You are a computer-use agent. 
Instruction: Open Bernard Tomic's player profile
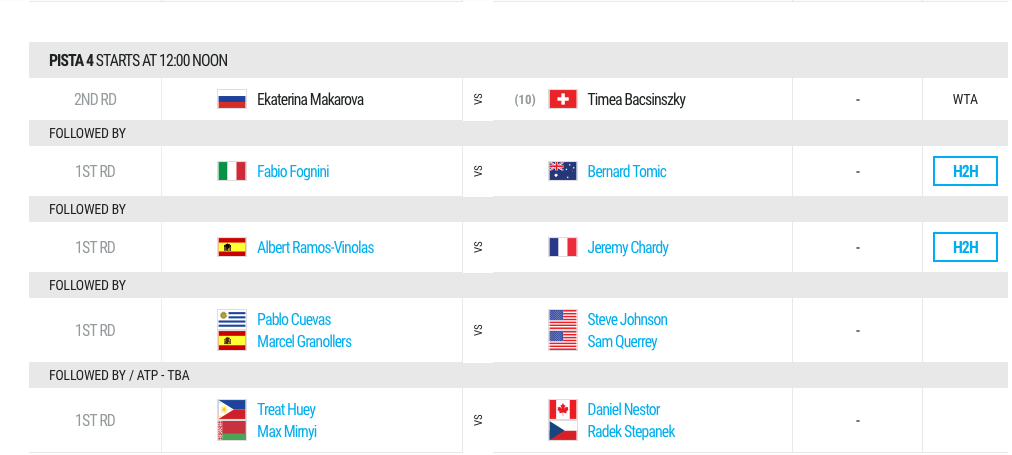coord(627,172)
